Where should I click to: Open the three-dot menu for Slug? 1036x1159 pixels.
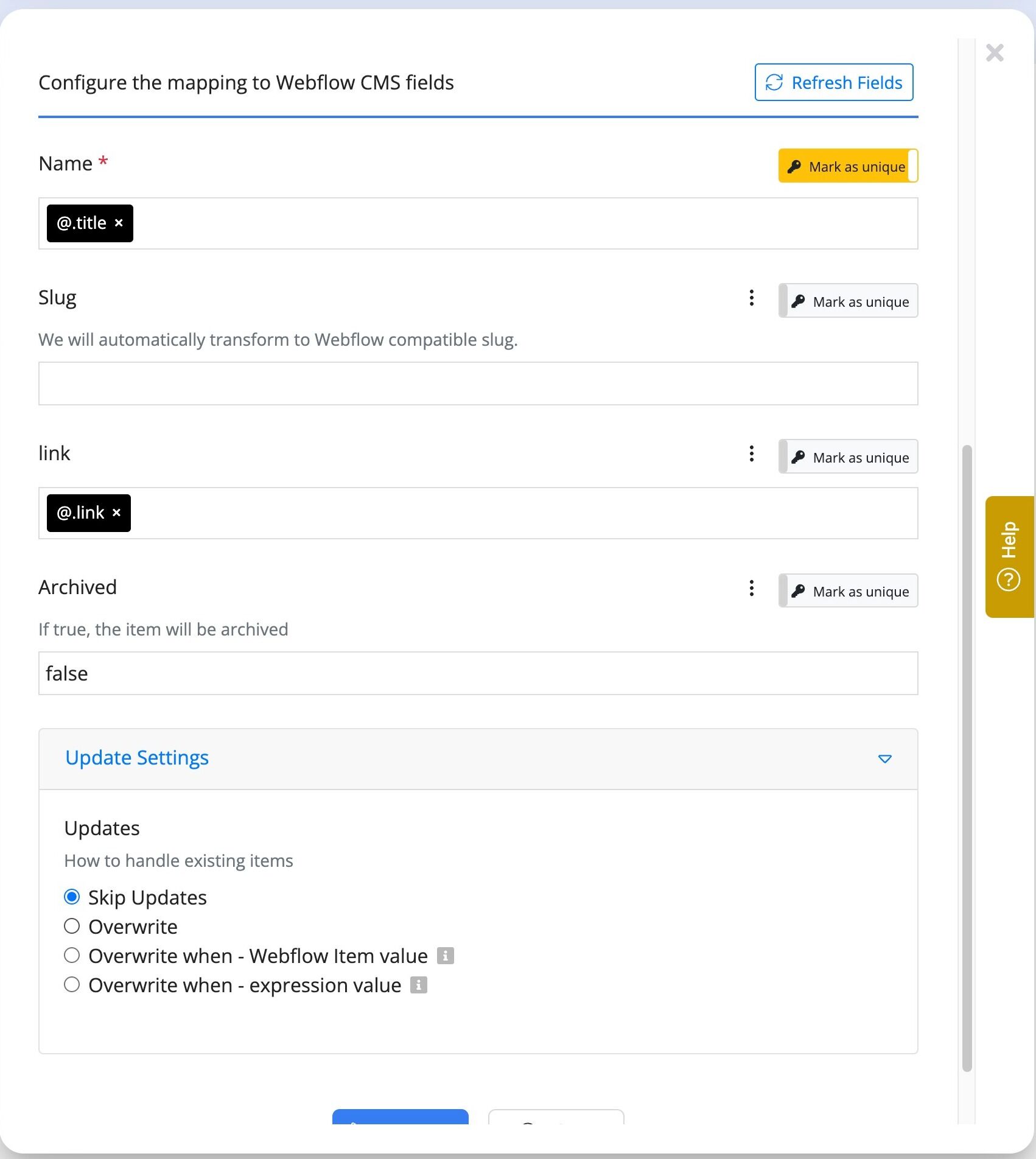click(752, 298)
